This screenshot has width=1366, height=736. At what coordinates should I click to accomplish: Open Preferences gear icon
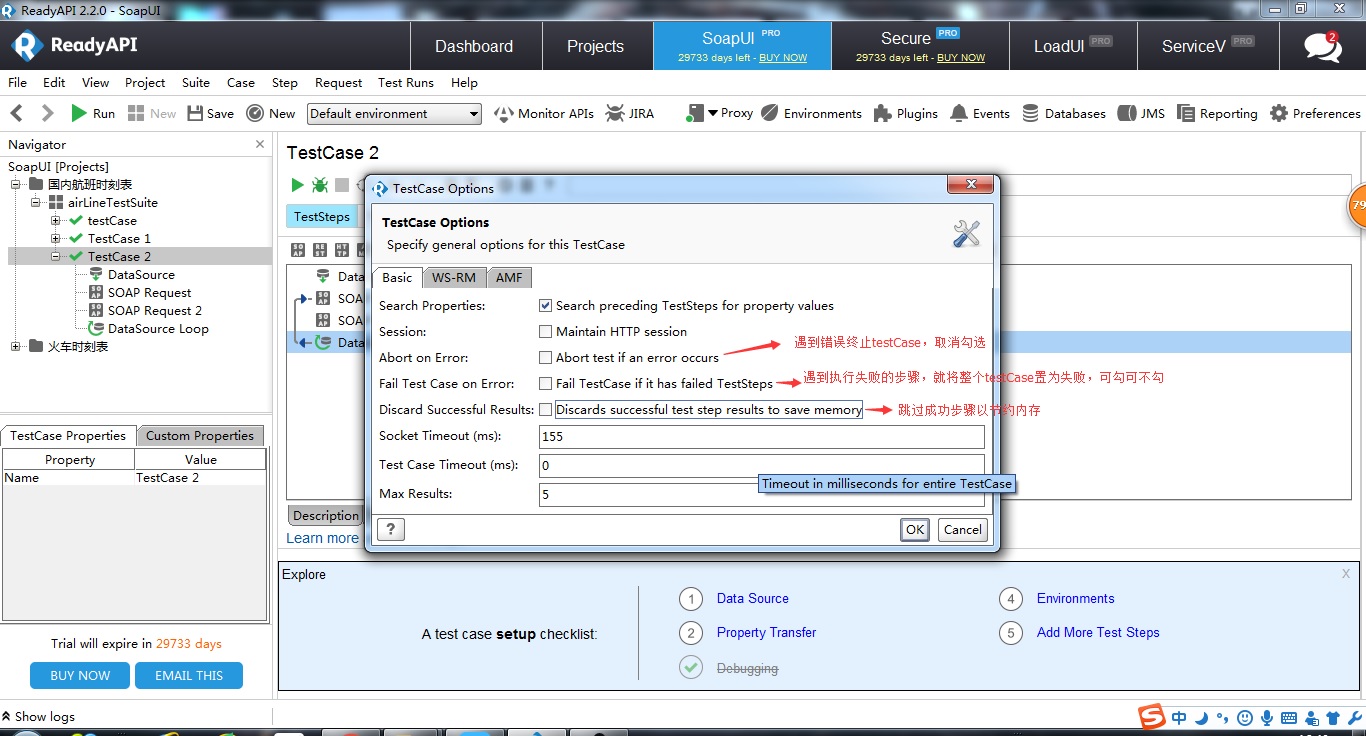pyautogui.click(x=1279, y=114)
